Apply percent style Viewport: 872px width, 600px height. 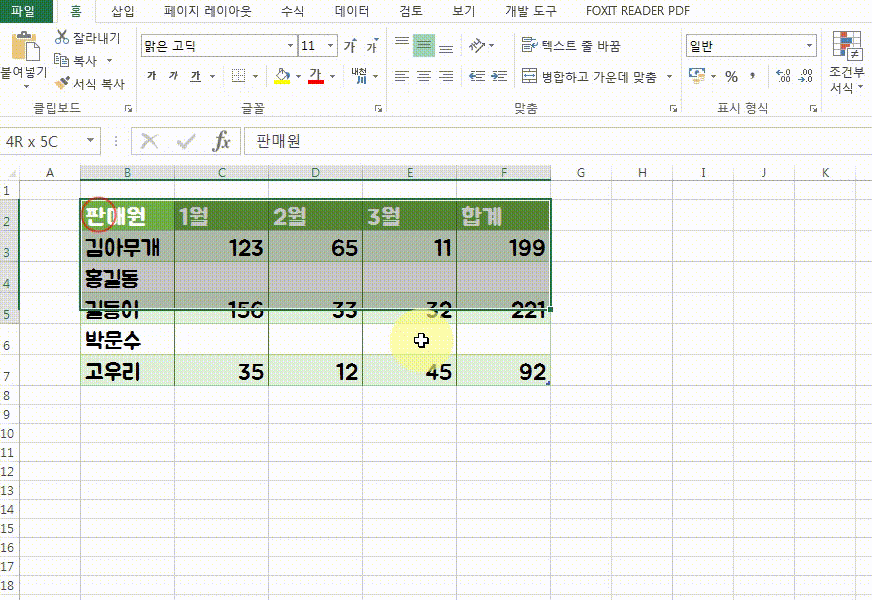pyautogui.click(x=731, y=76)
